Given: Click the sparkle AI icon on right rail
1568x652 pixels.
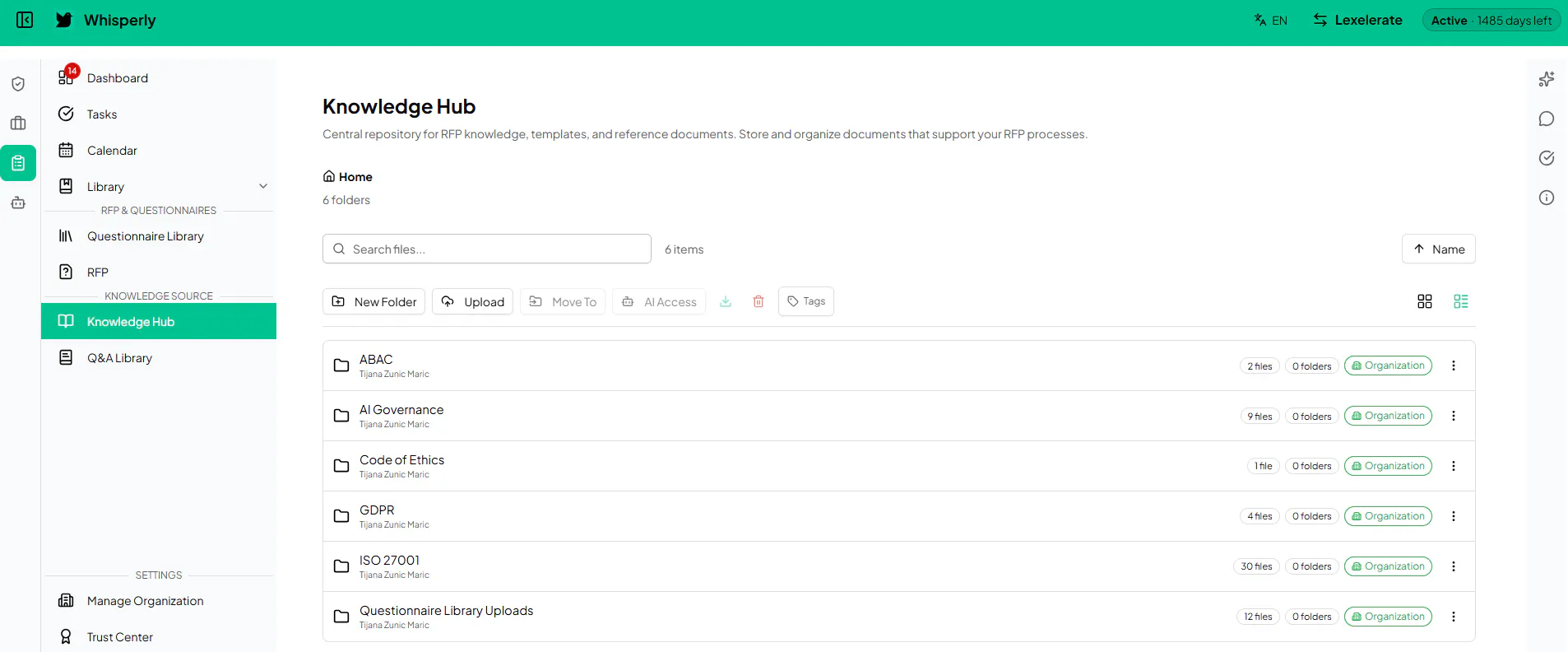Looking at the screenshot, I should tap(1547, 79).
